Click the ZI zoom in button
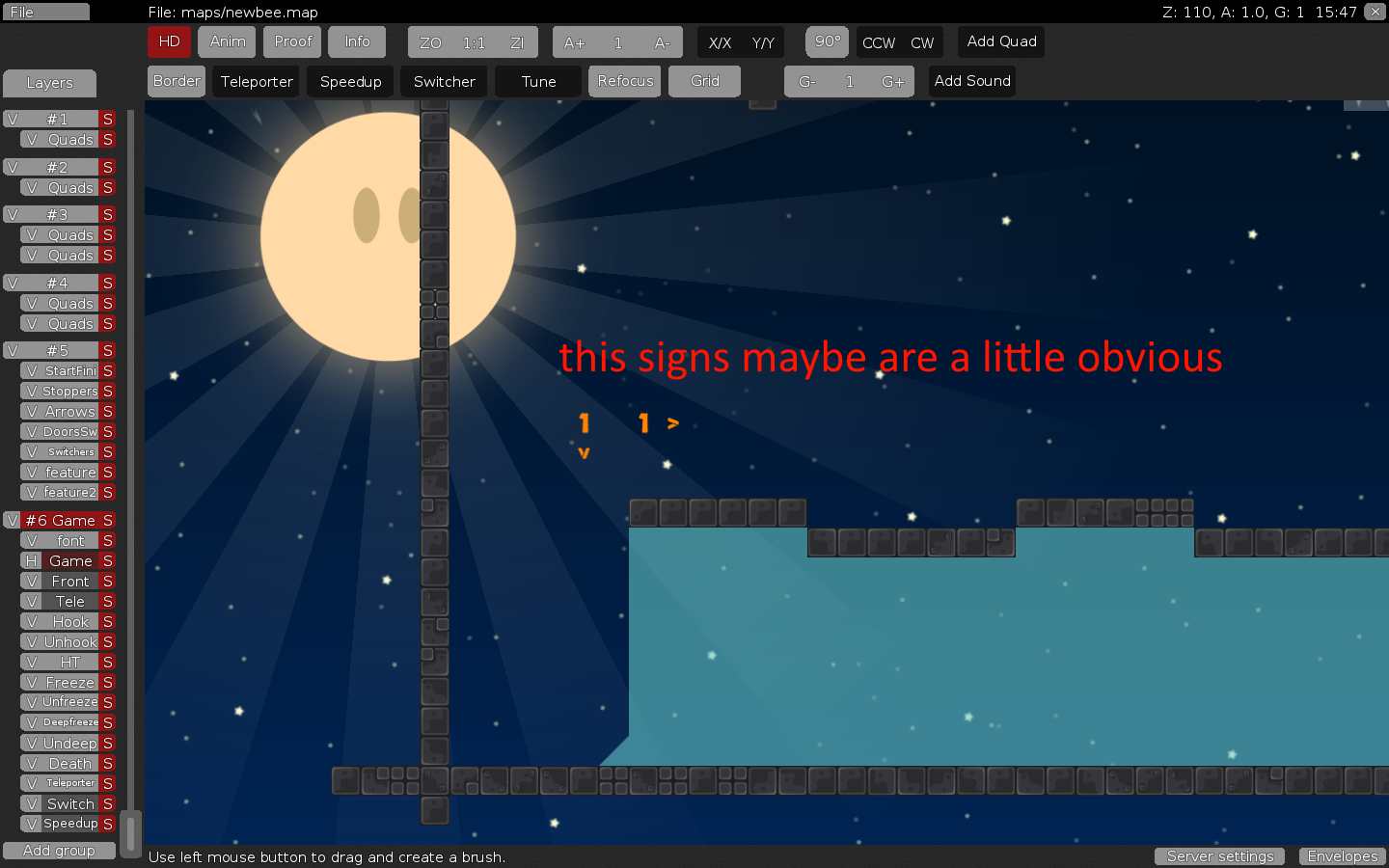This screenshot has width=1389, height=868. point(517,42)
